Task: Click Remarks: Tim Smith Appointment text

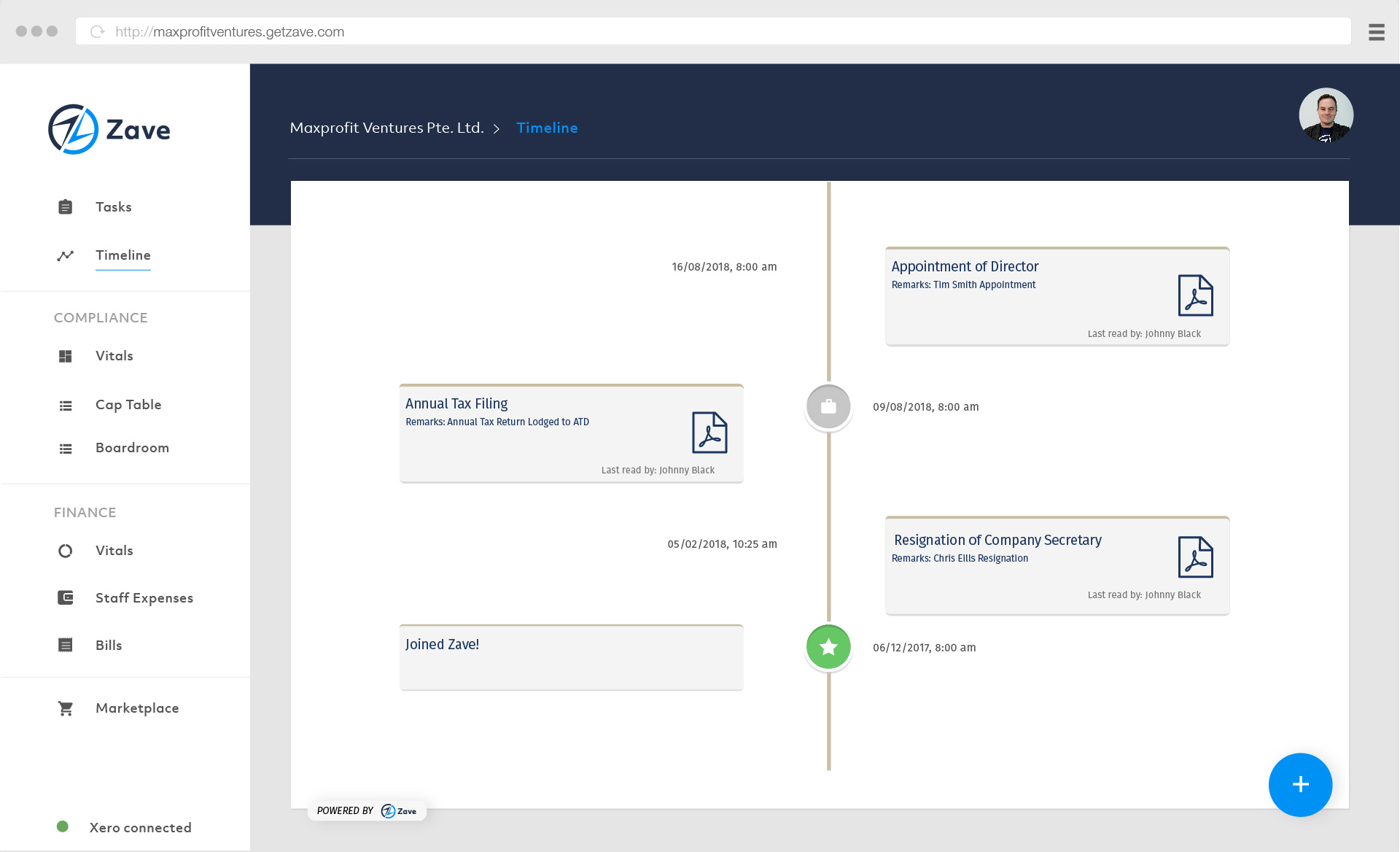Action: point(963,284)
